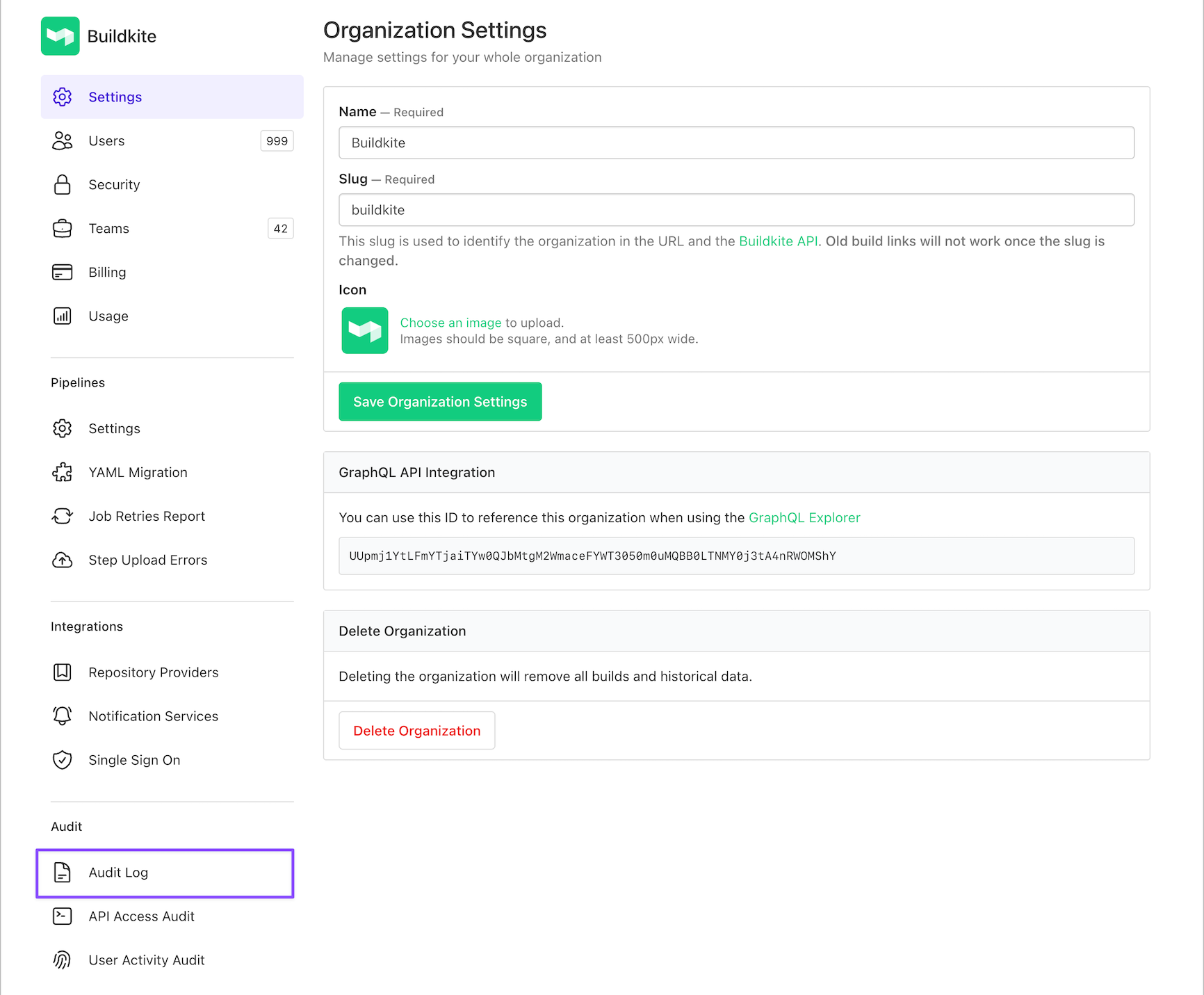Open Security via the padlock icon
1204x995 pixels.
[x=63, y=184]
